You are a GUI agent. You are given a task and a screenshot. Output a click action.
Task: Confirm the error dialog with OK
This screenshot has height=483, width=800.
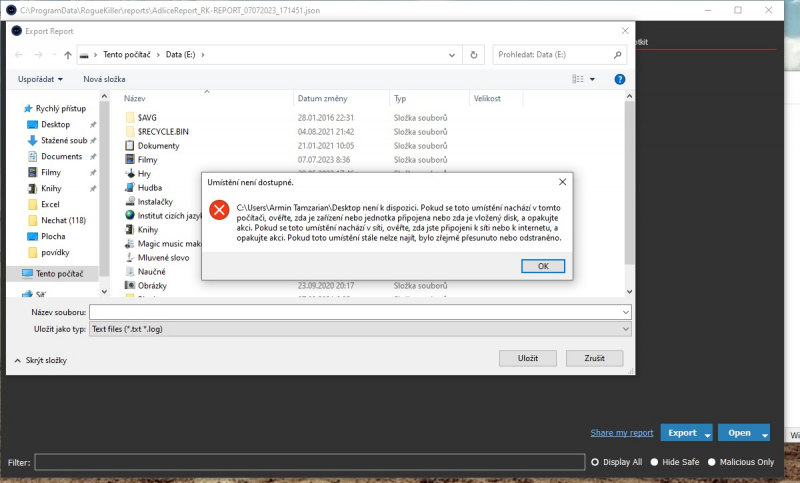pyautogui.click(x=543, y=266)
